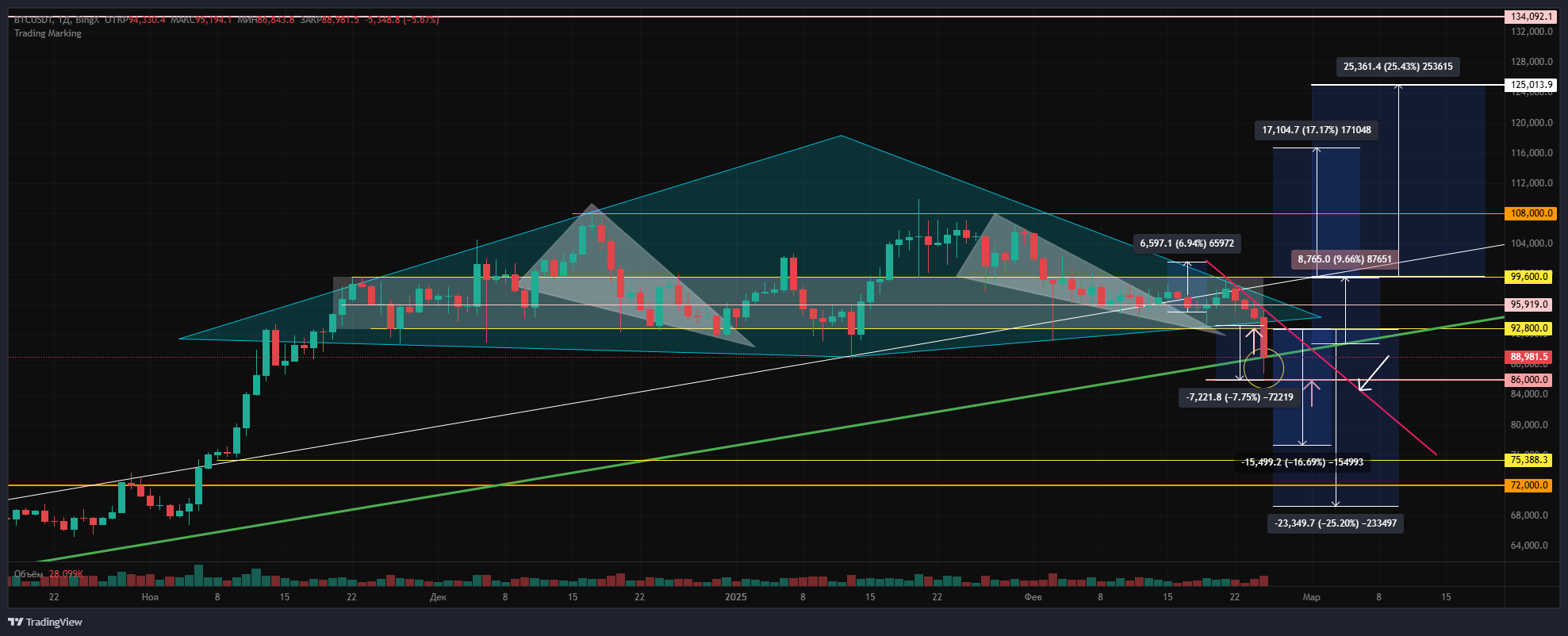Open the Trading Marking indicator label
This screenshot has height=636, width=1568.
point(48,33)
